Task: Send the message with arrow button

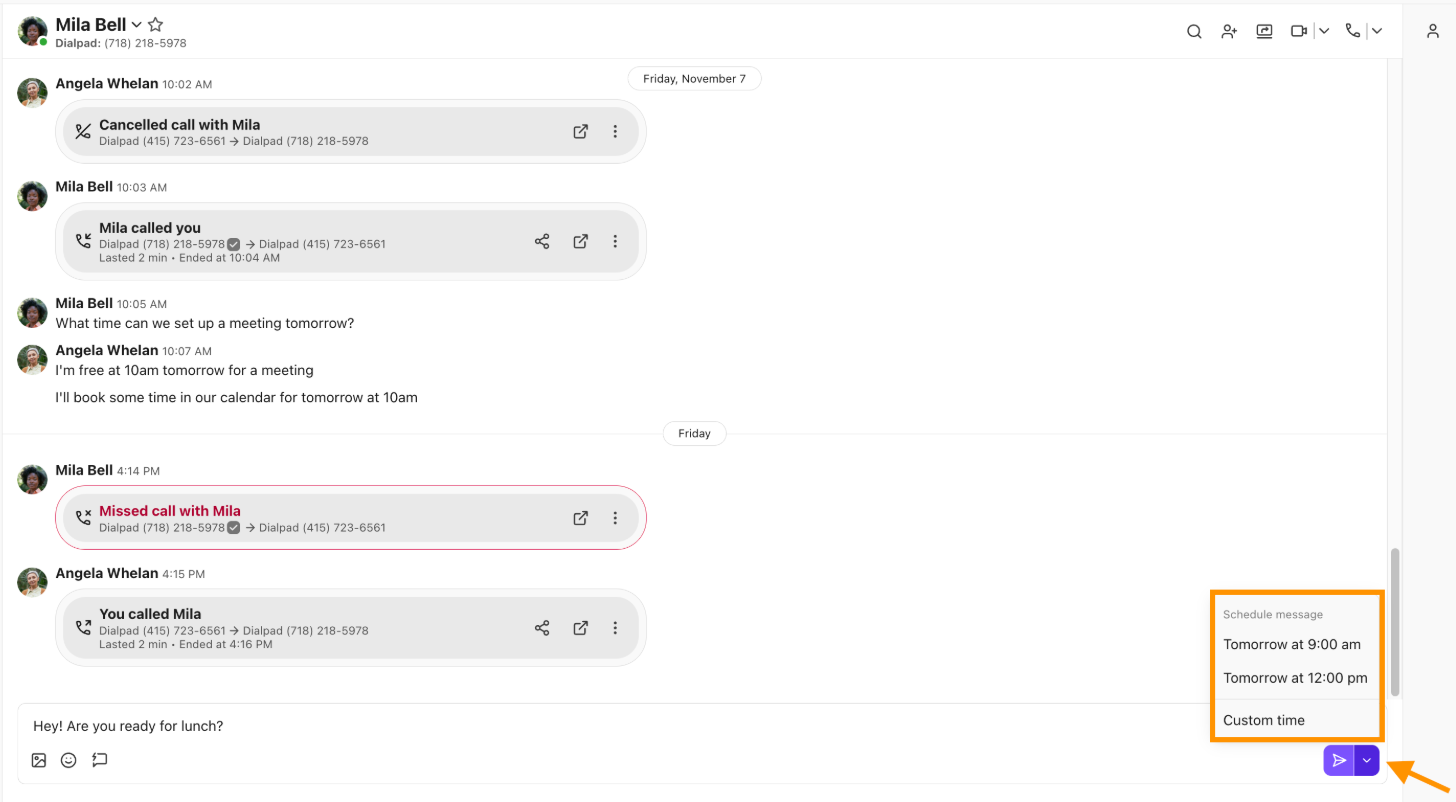Action: [x=1339, y=761]
